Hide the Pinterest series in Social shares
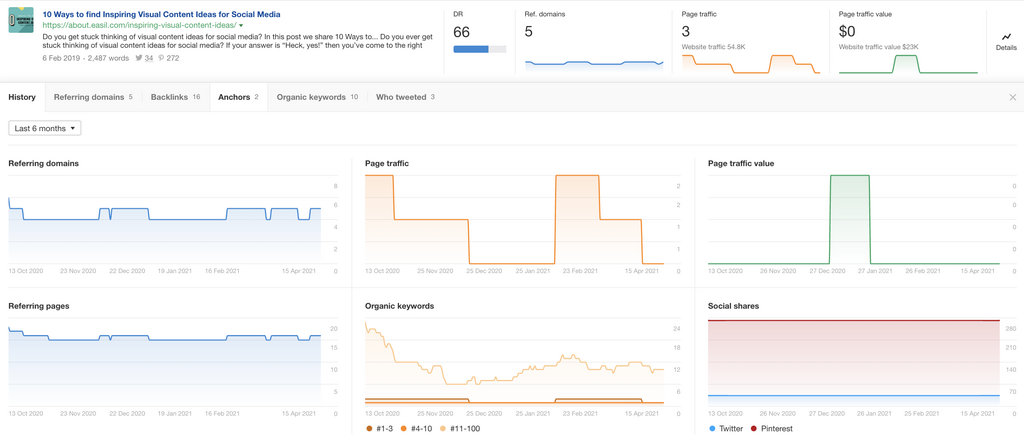The width and height of the screenshot is (1024, 442). pos(772,429)
